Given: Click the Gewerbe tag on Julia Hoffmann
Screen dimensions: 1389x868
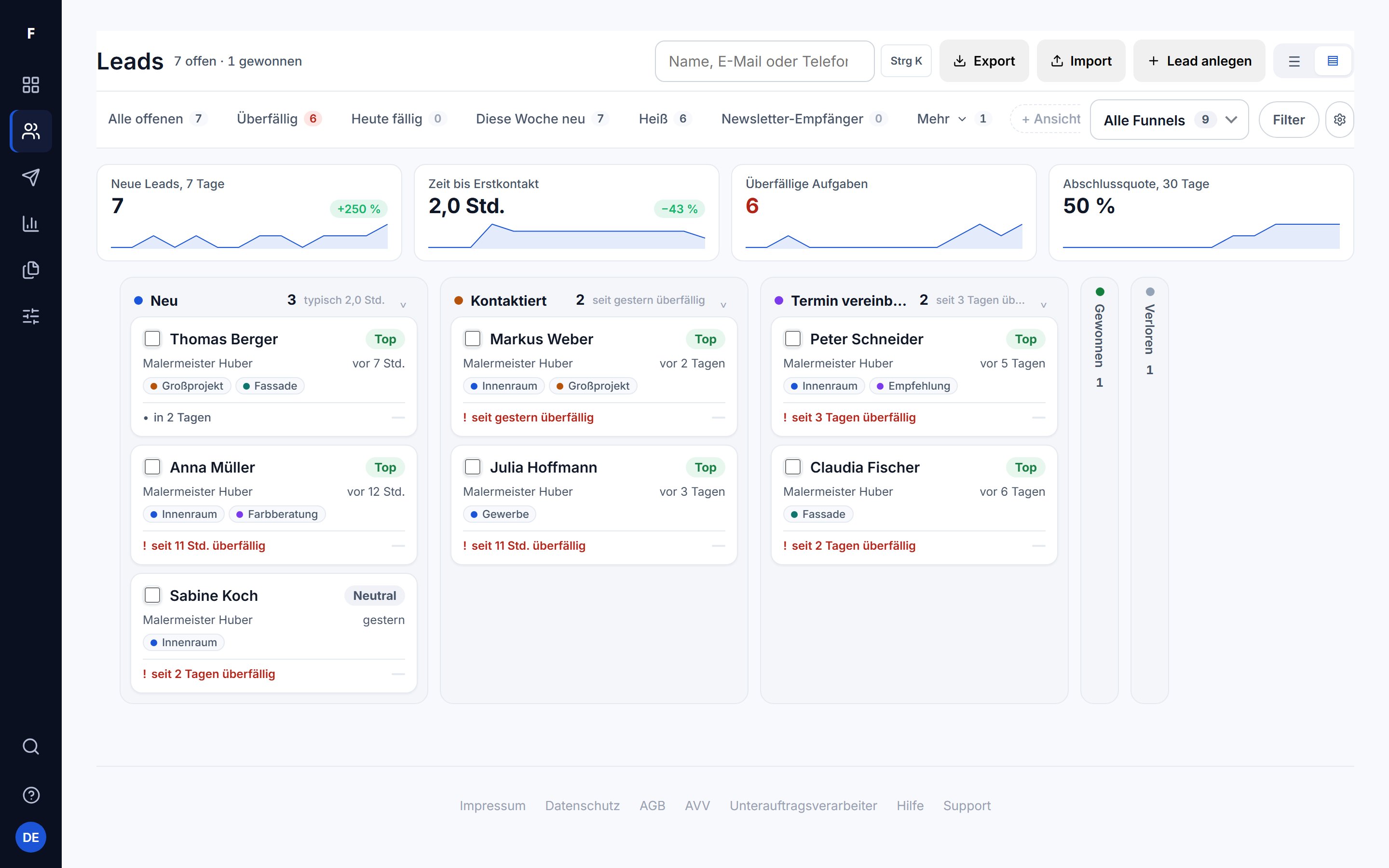Looking at the screenshot, I should [499, 514].
